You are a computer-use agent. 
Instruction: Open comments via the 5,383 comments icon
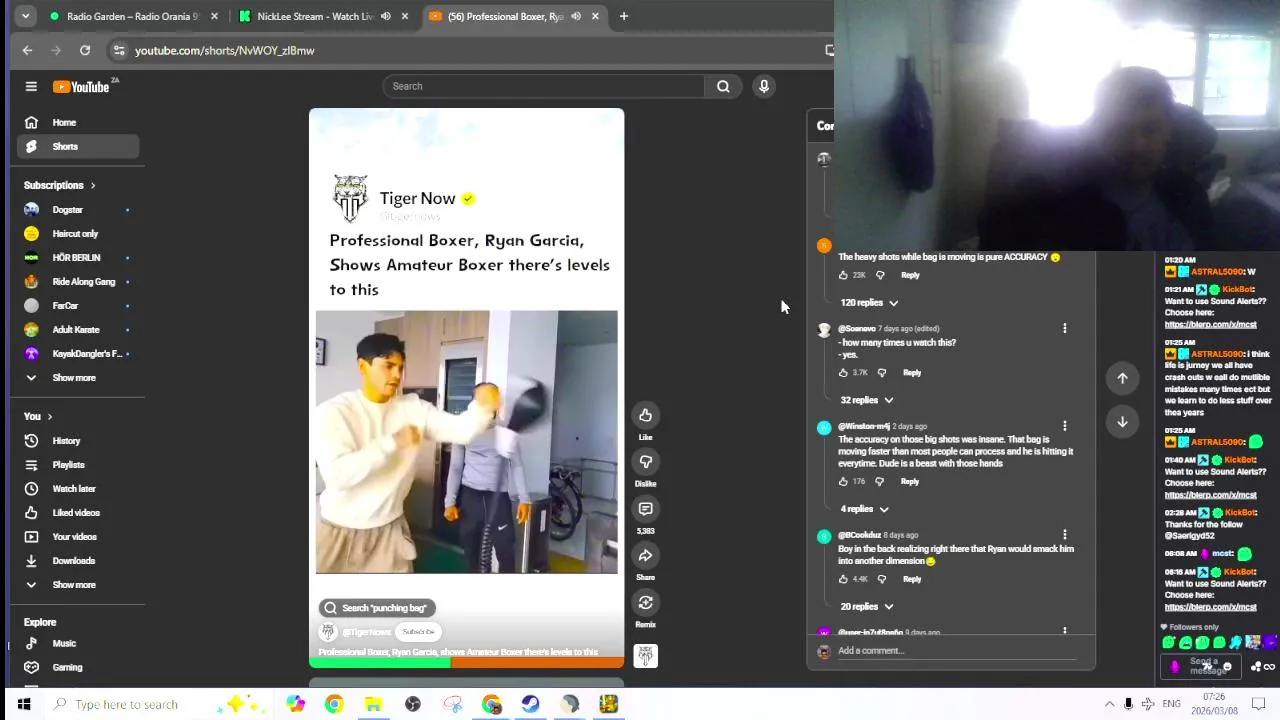point(645,509)
